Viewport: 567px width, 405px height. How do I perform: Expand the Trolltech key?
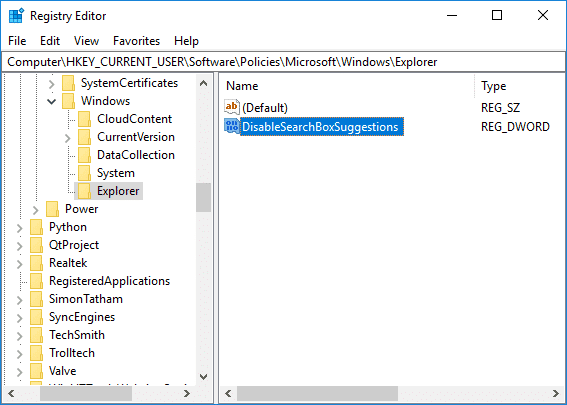[20, 354]
